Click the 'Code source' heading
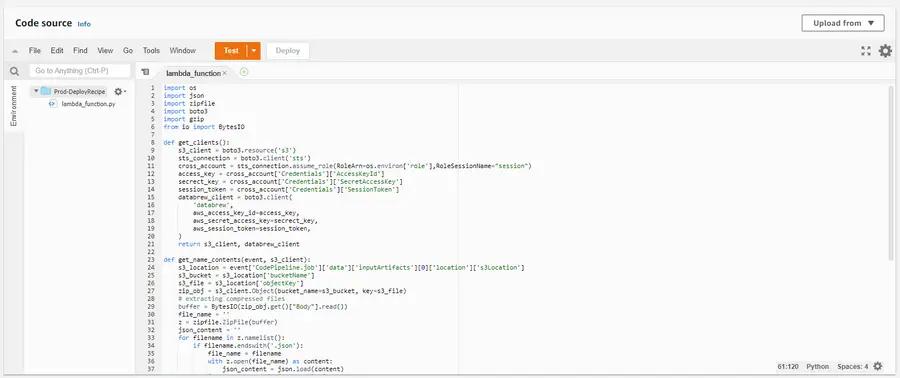Screen dimensions: 900x378 44,24
